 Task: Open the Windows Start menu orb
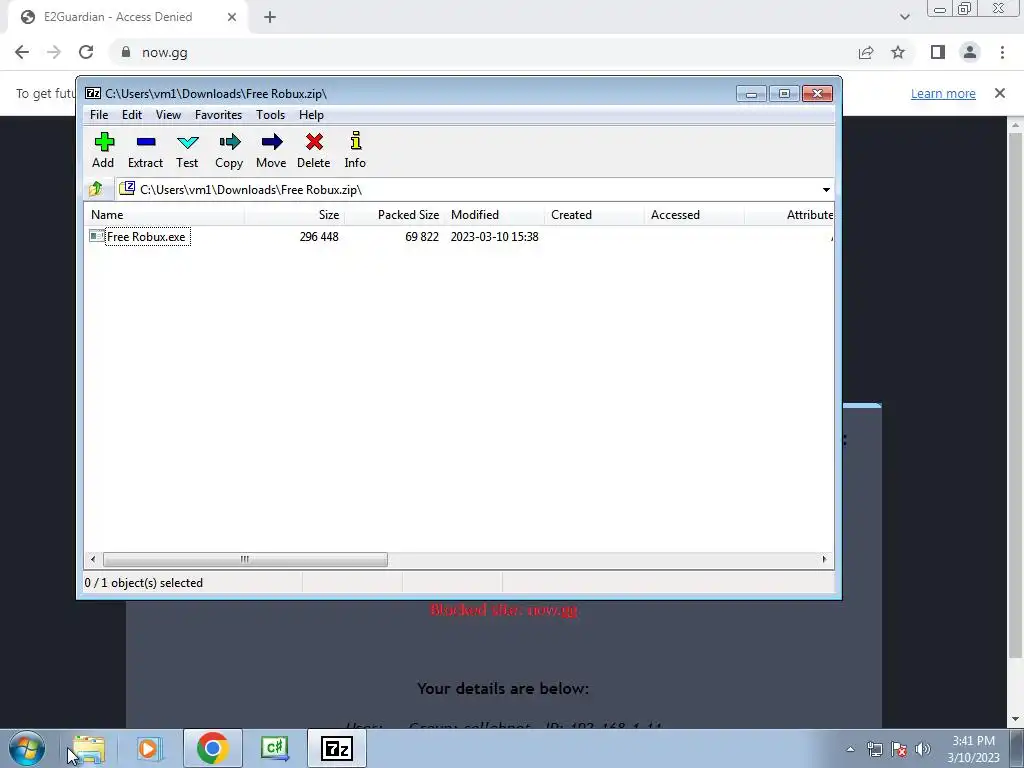pos(27,748)
